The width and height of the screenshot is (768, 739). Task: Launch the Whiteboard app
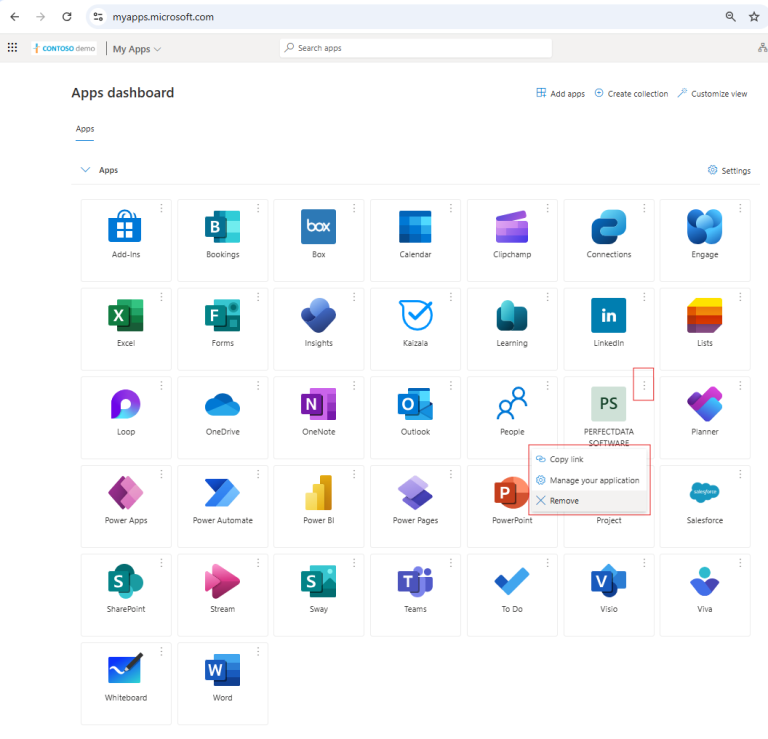tap(125, 670)
